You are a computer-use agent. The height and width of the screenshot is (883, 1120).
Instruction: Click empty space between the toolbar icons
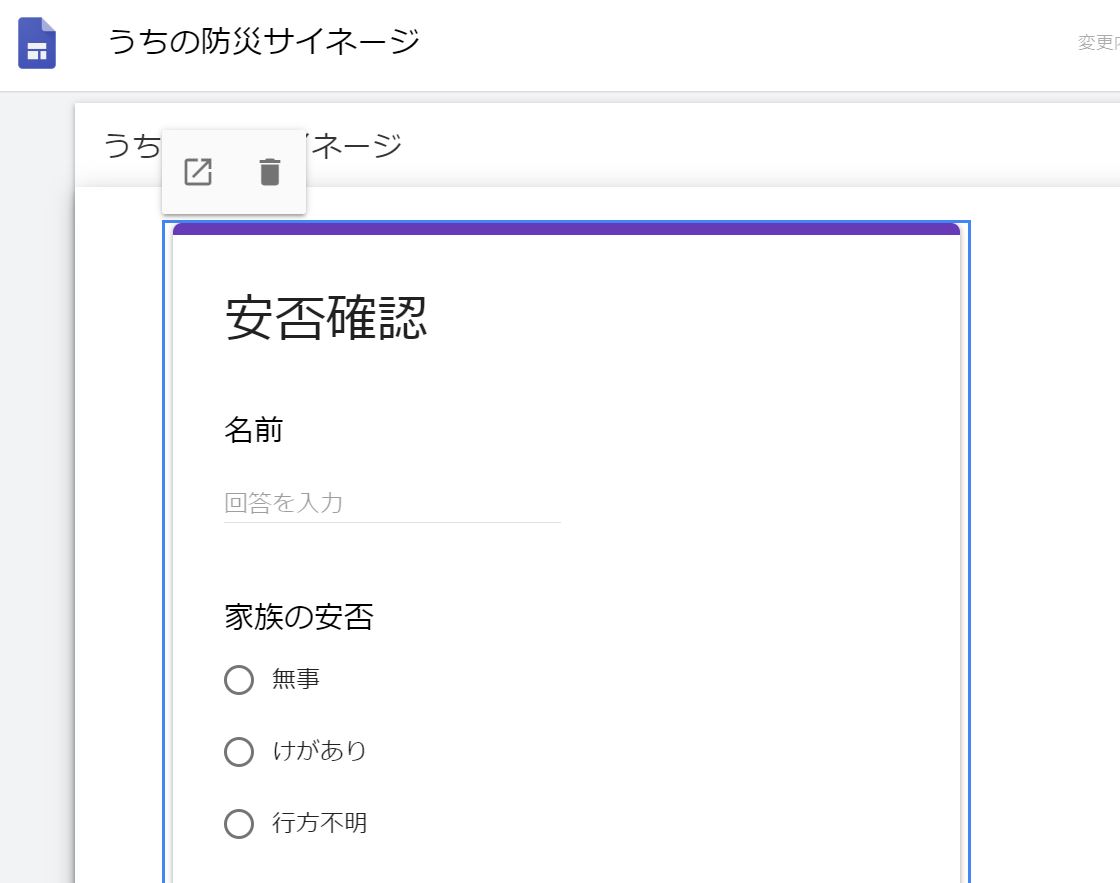coord(234,172)
